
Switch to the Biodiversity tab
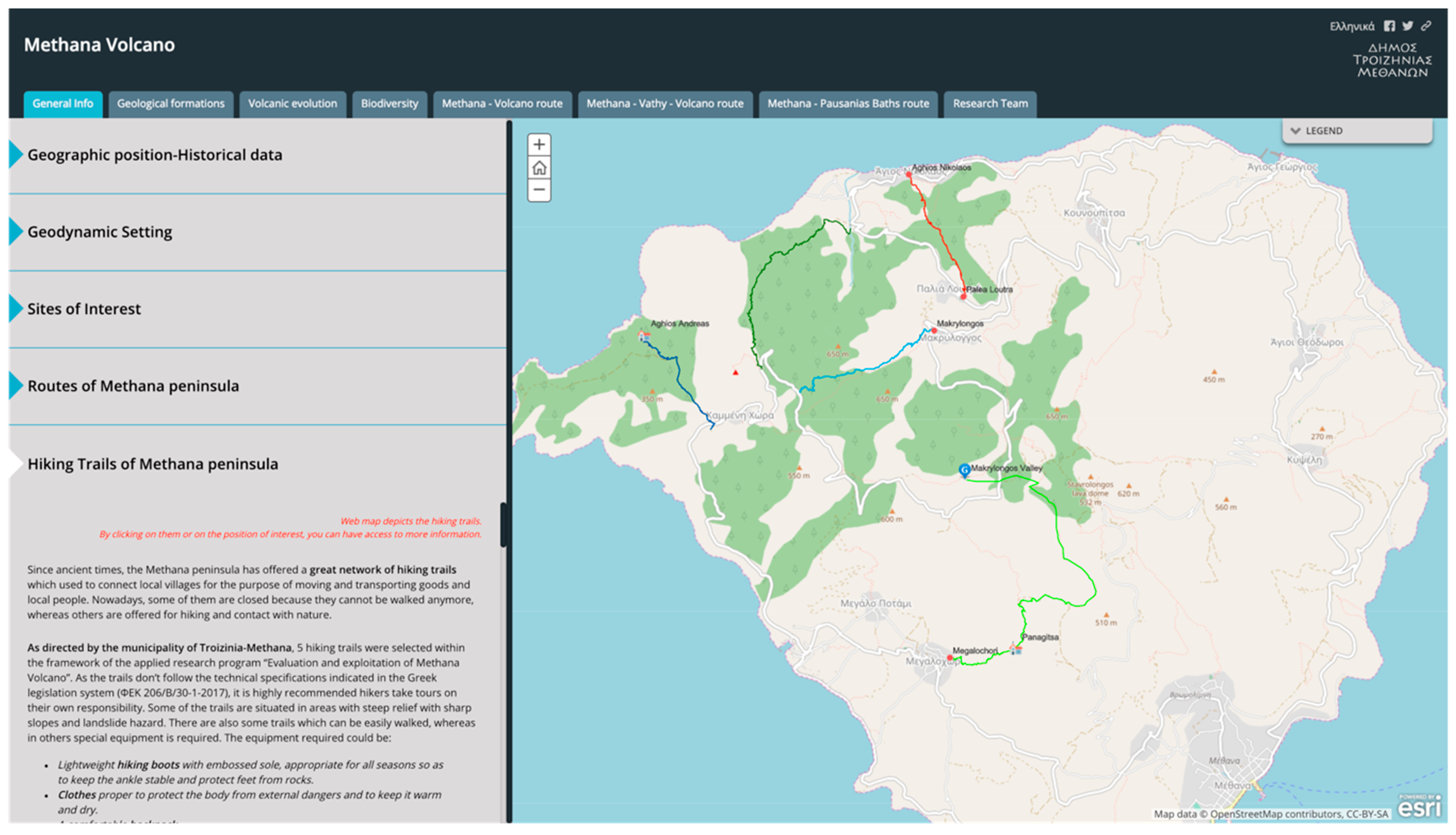tap(389, 104)
